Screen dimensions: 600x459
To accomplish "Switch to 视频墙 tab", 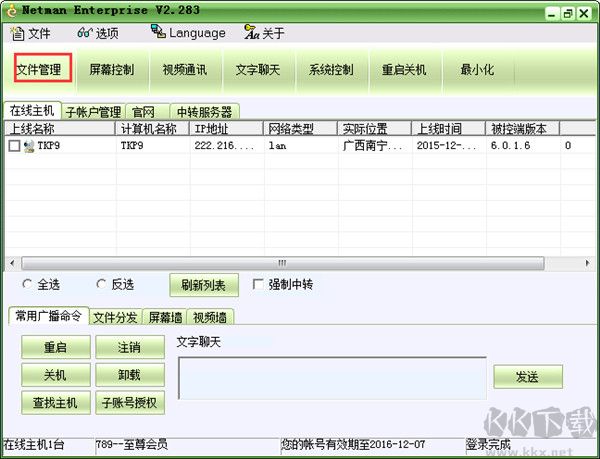I will (210, 317).
